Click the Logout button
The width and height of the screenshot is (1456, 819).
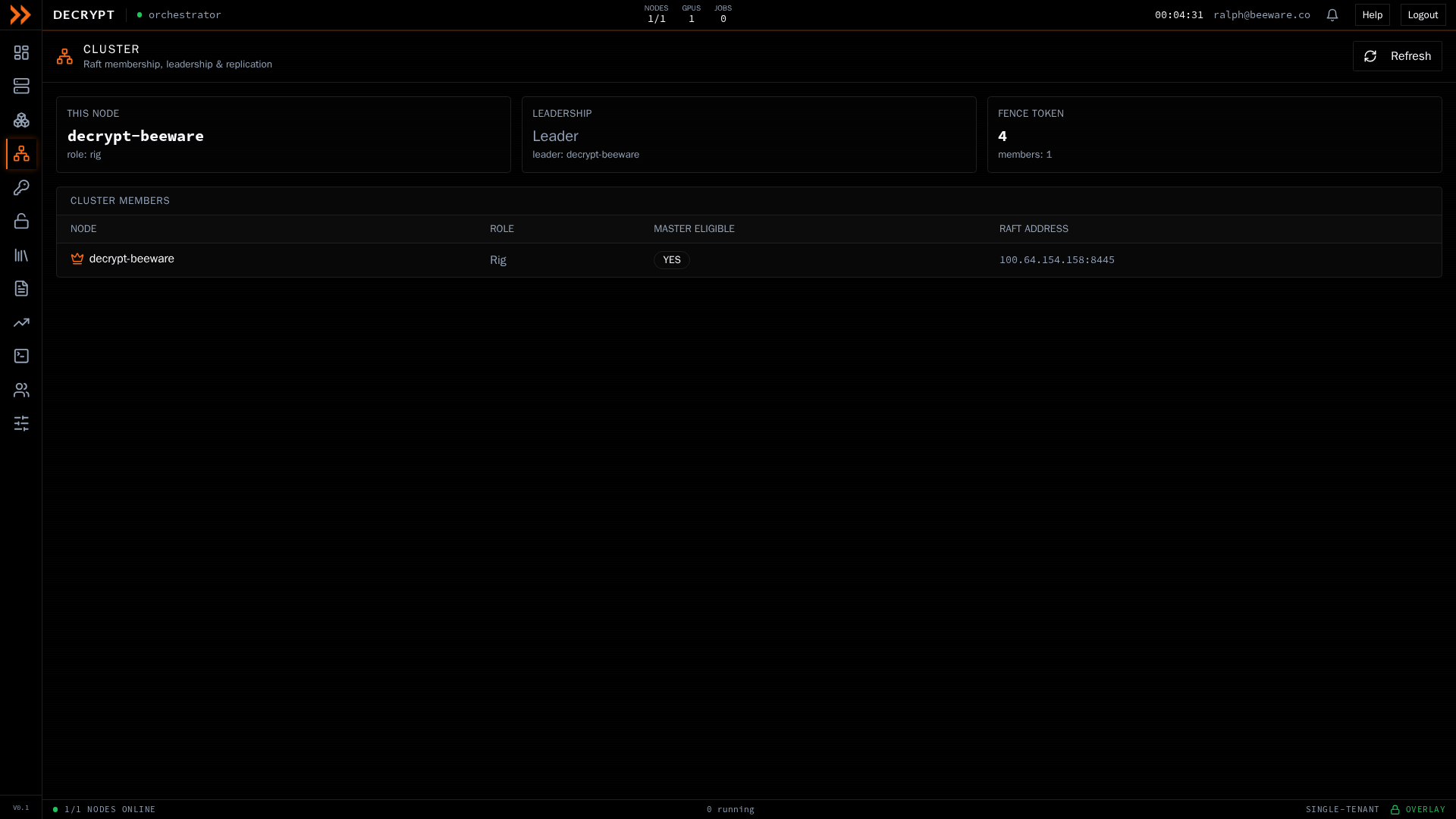1423,14
